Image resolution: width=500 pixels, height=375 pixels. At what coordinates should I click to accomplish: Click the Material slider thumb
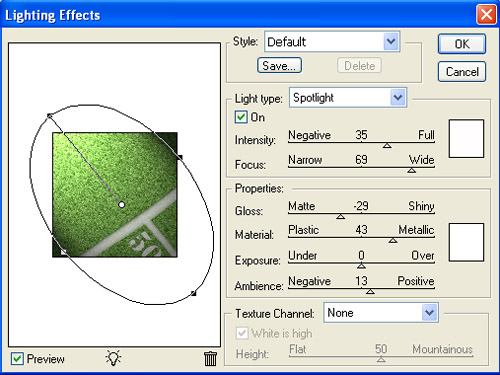point(393,240)
